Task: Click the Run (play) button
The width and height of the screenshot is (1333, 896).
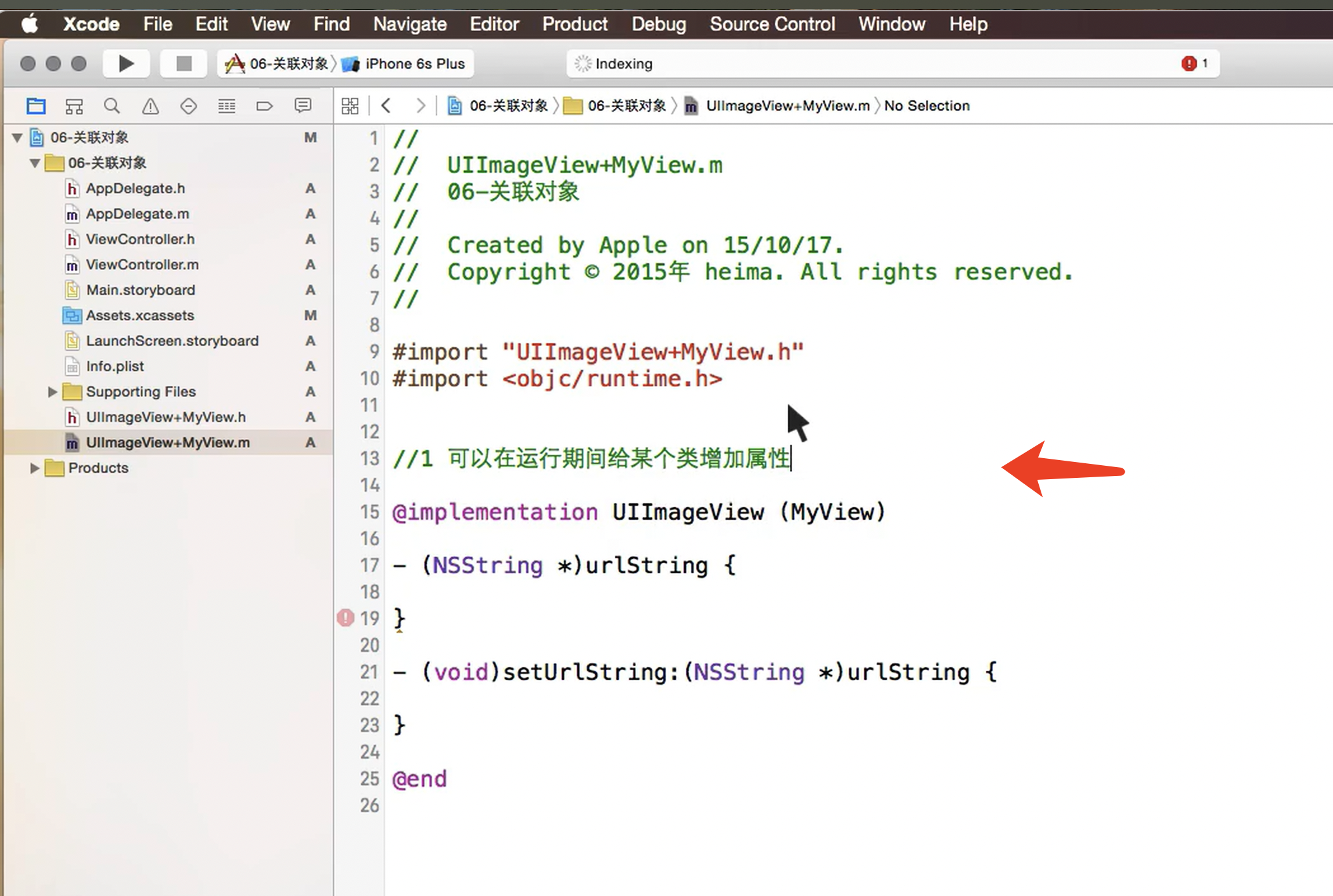Action: [x=126, y=64]
